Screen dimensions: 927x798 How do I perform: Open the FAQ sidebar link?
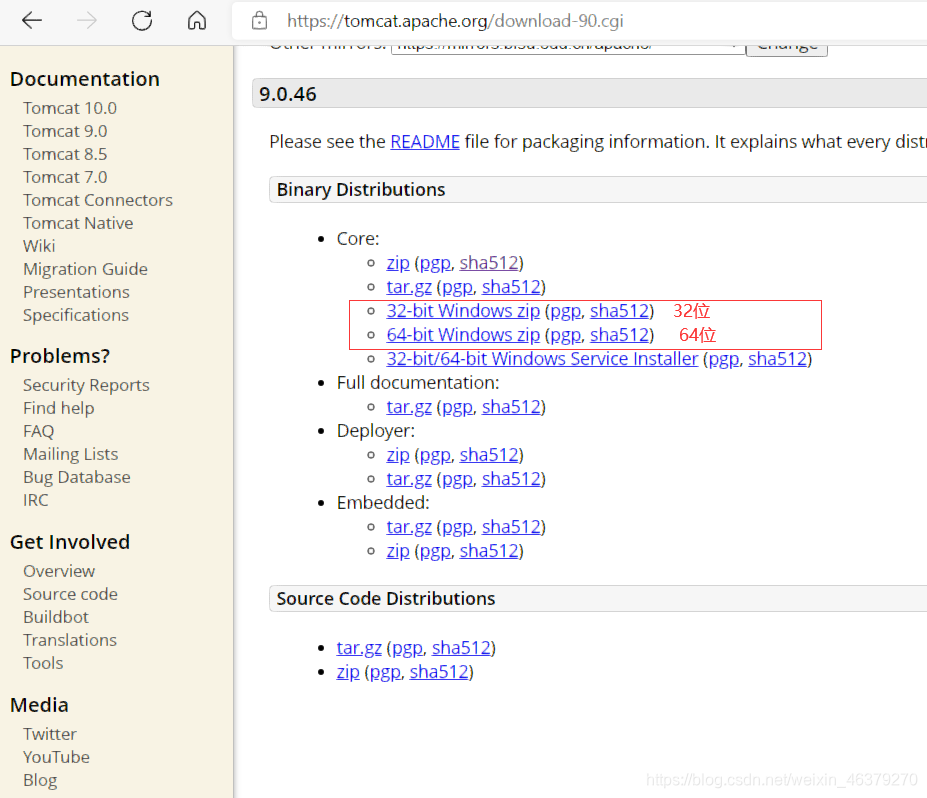(38, 432)
